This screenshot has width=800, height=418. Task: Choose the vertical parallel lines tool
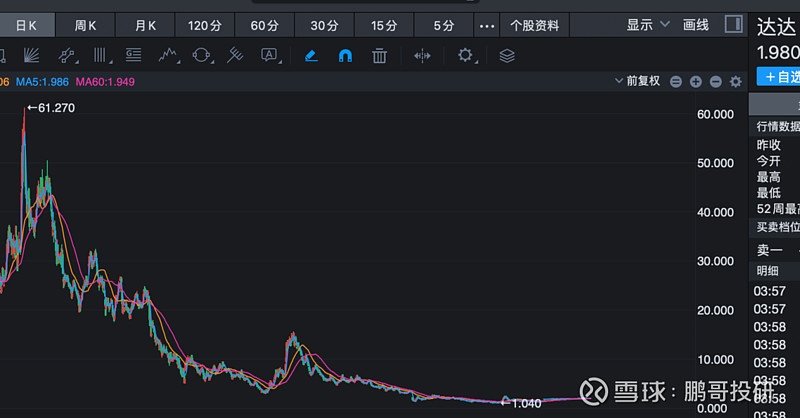[x=101, y=55]
